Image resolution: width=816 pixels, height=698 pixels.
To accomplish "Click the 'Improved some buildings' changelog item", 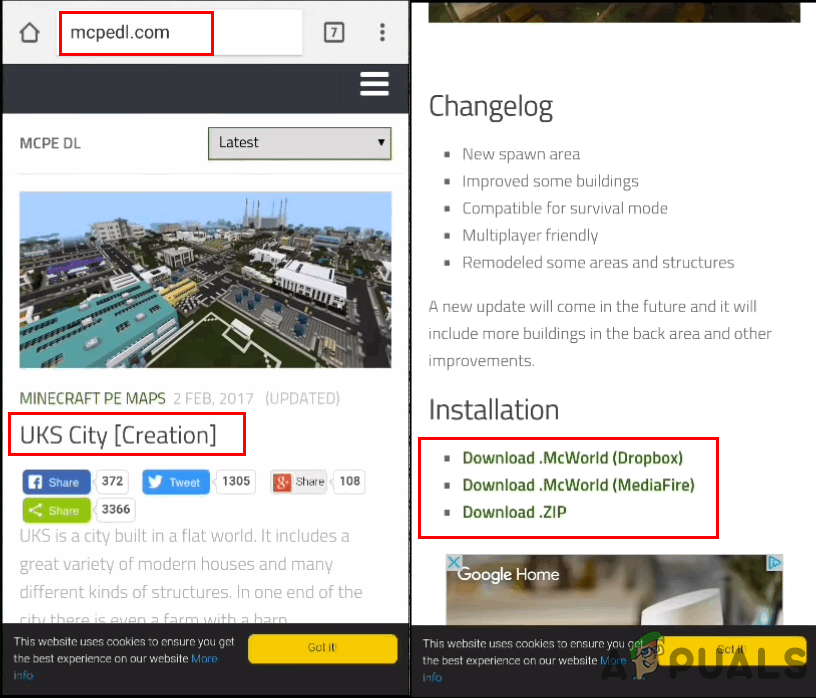I will point(550,182).
